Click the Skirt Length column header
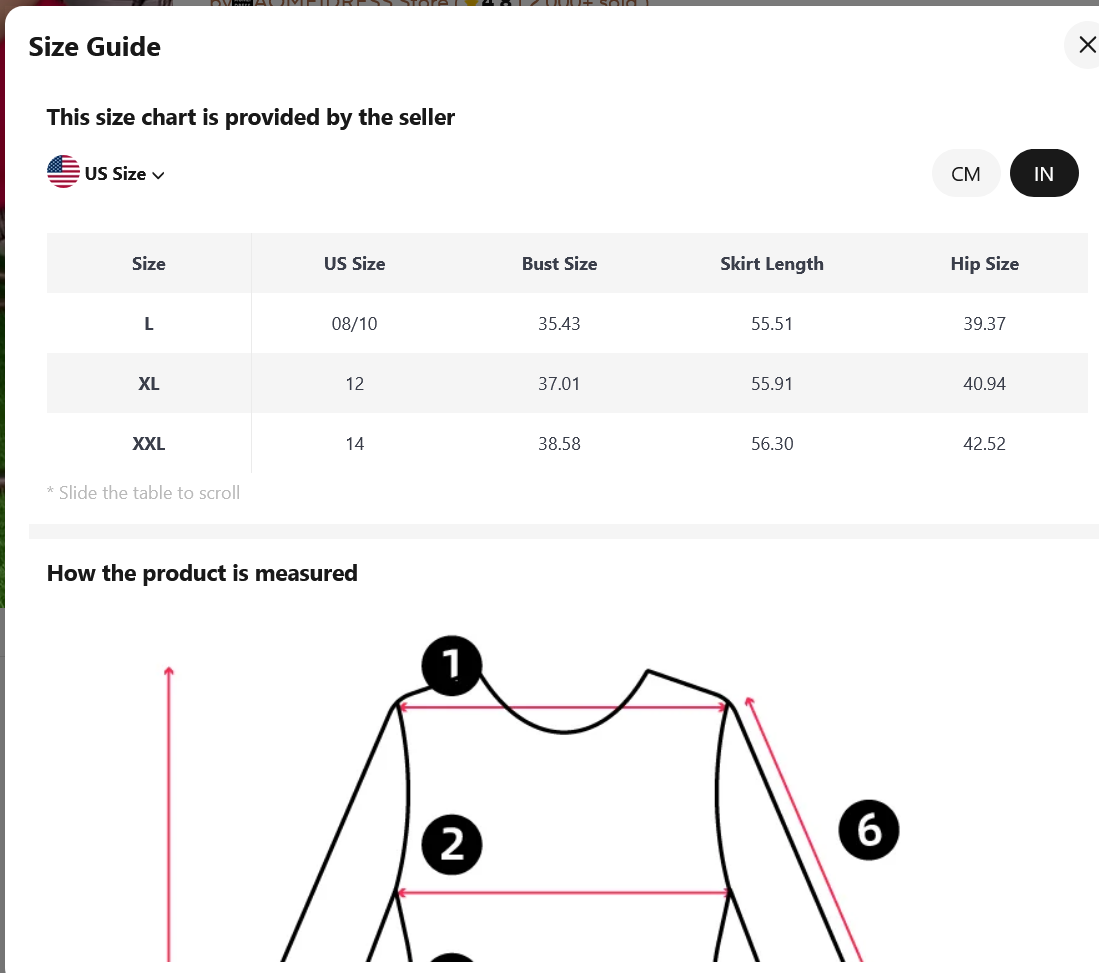The height and width of the screenshot is (973, 1099). coord(772,264)
